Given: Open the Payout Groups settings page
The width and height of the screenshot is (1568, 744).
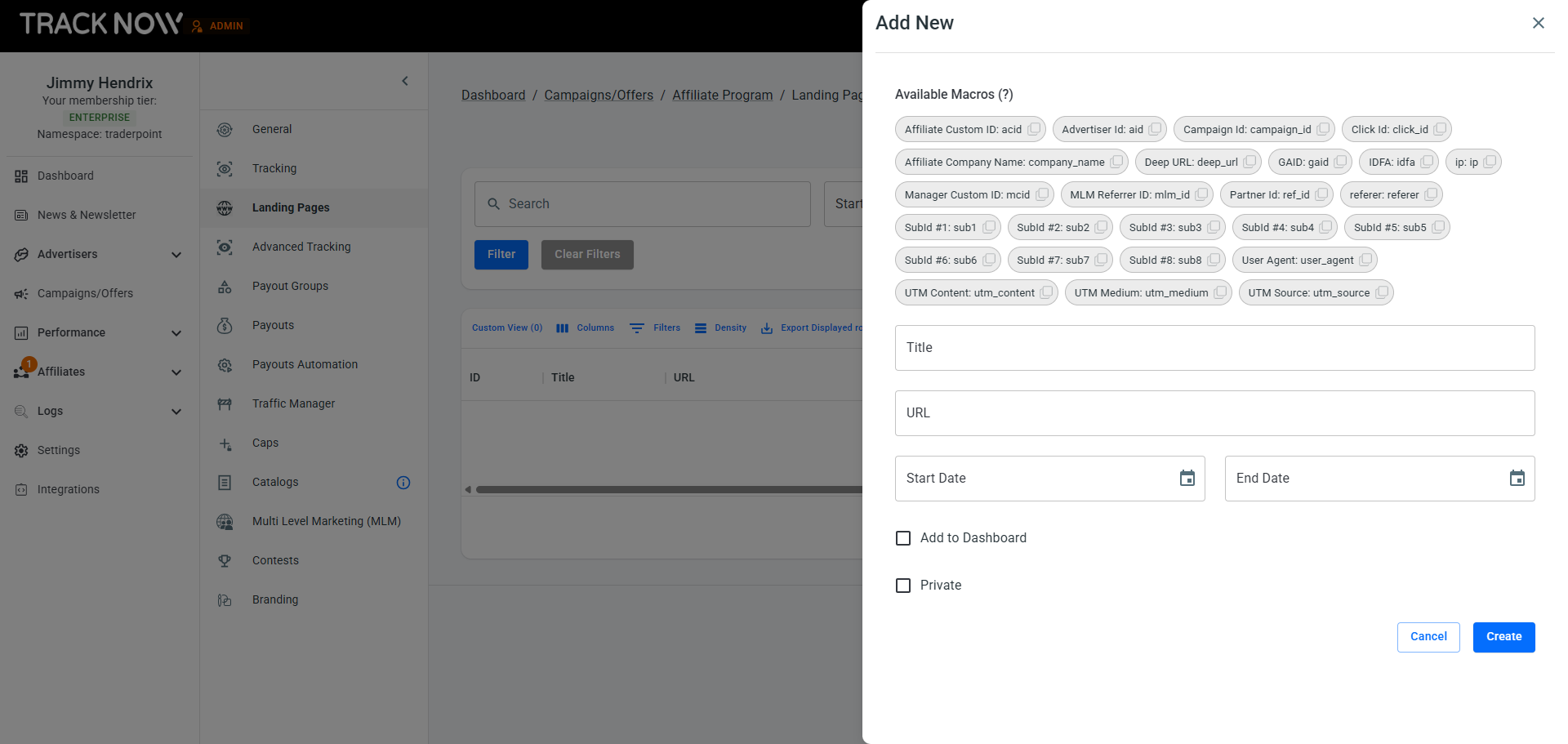Looking at the screenshot, I should tap(290, 286).
